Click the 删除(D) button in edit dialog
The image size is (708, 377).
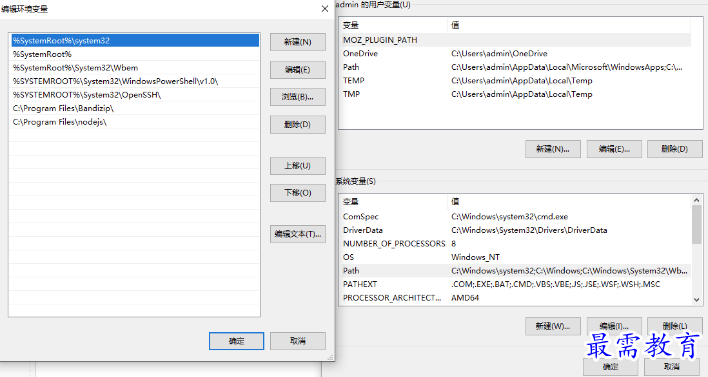click(x=298, y=125)
